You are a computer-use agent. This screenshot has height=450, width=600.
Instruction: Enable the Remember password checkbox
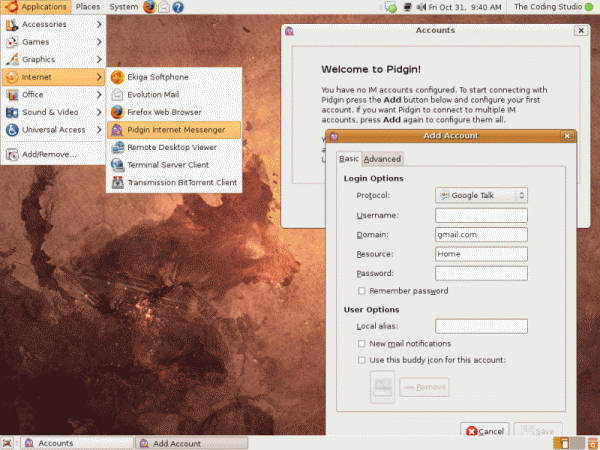point(362,291)
